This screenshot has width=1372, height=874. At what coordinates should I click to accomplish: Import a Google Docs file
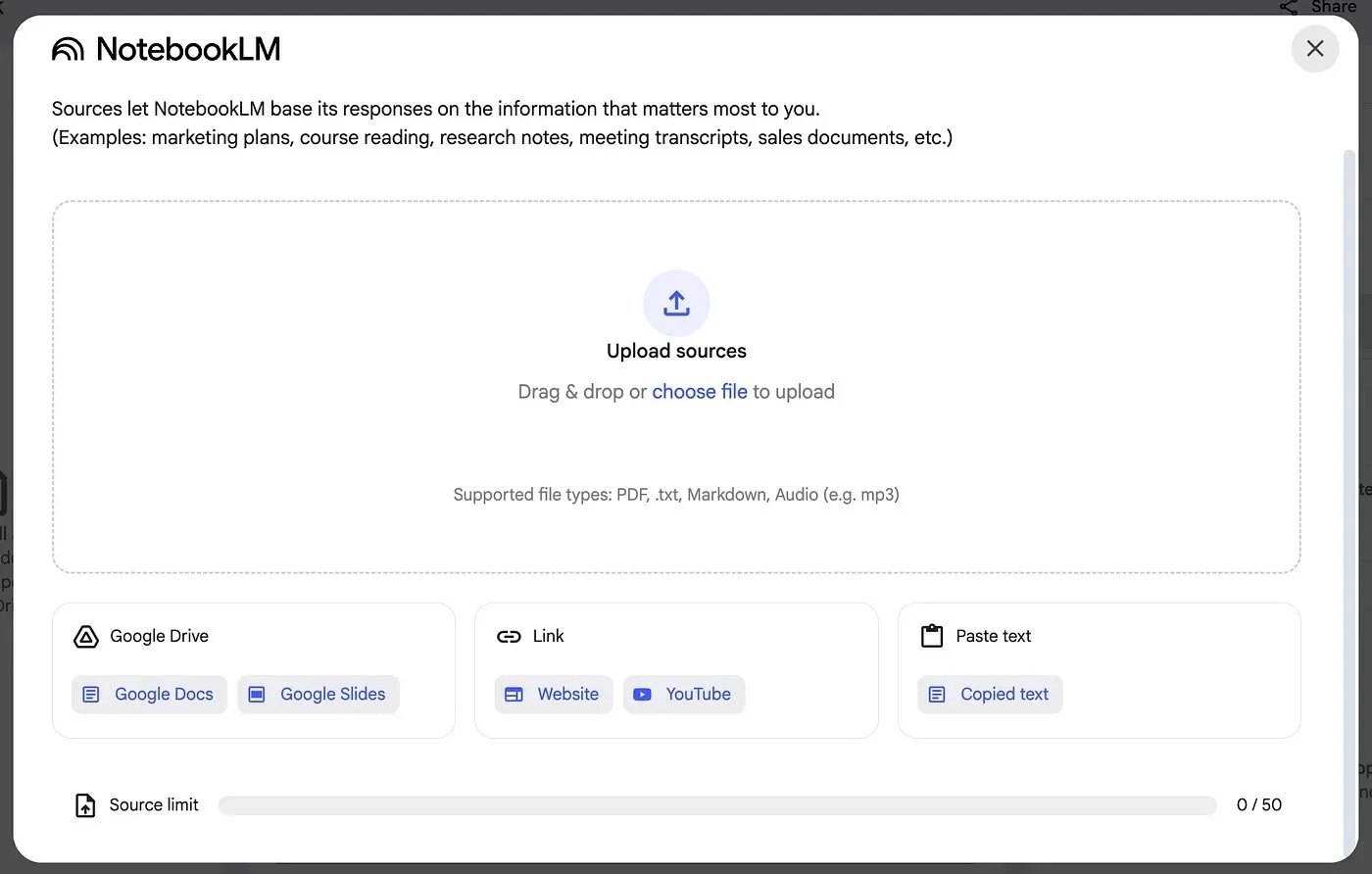point(149,694)
